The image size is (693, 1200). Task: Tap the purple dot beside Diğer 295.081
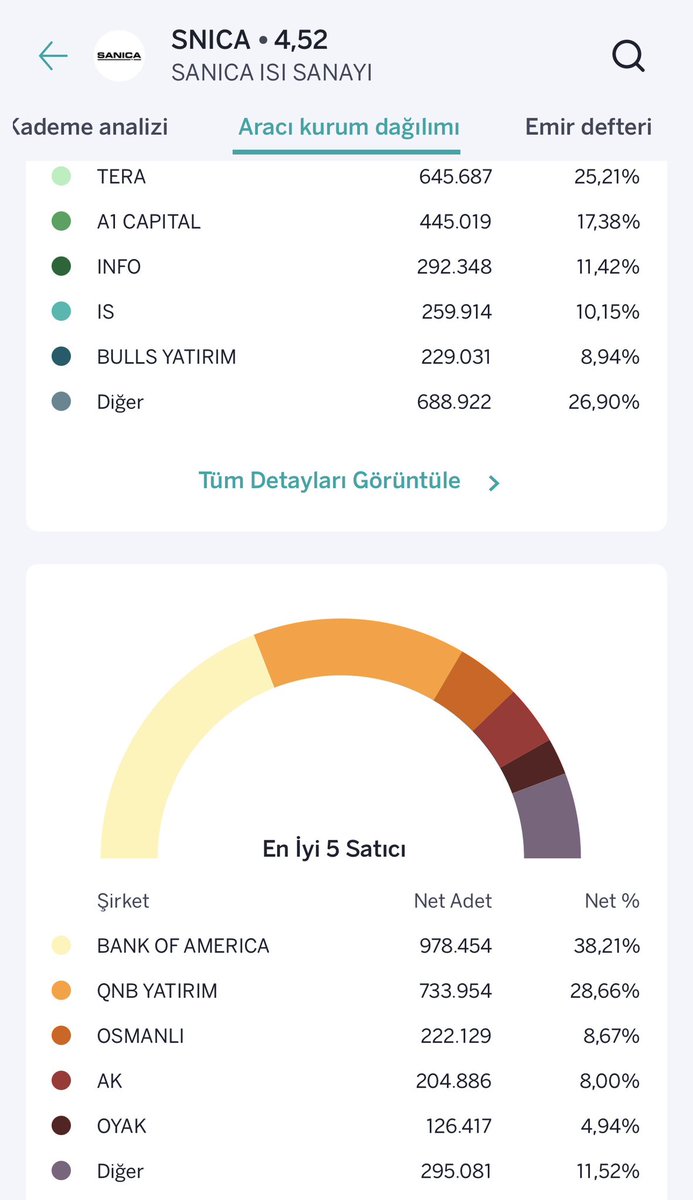pyautogui.click(x=61, y=1171)
